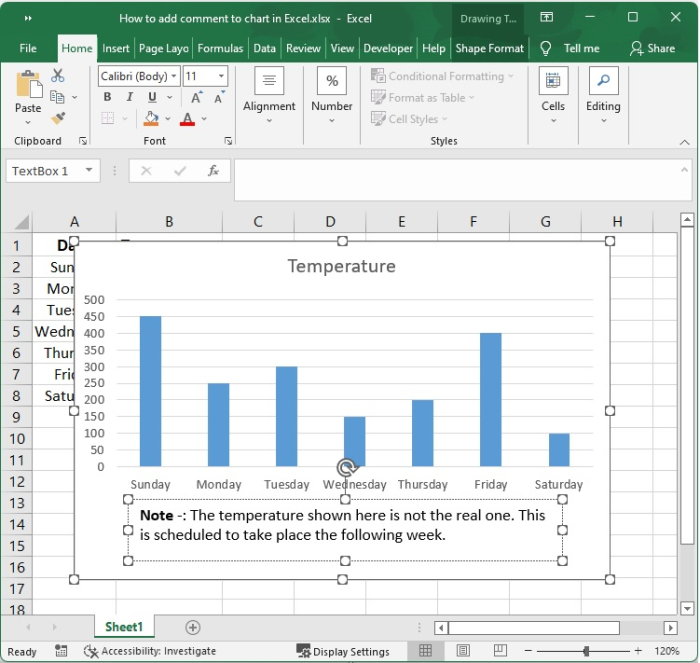
Task: Click the Insert Function fx icon
Action: pyautogui.click(x=213, y=171)
